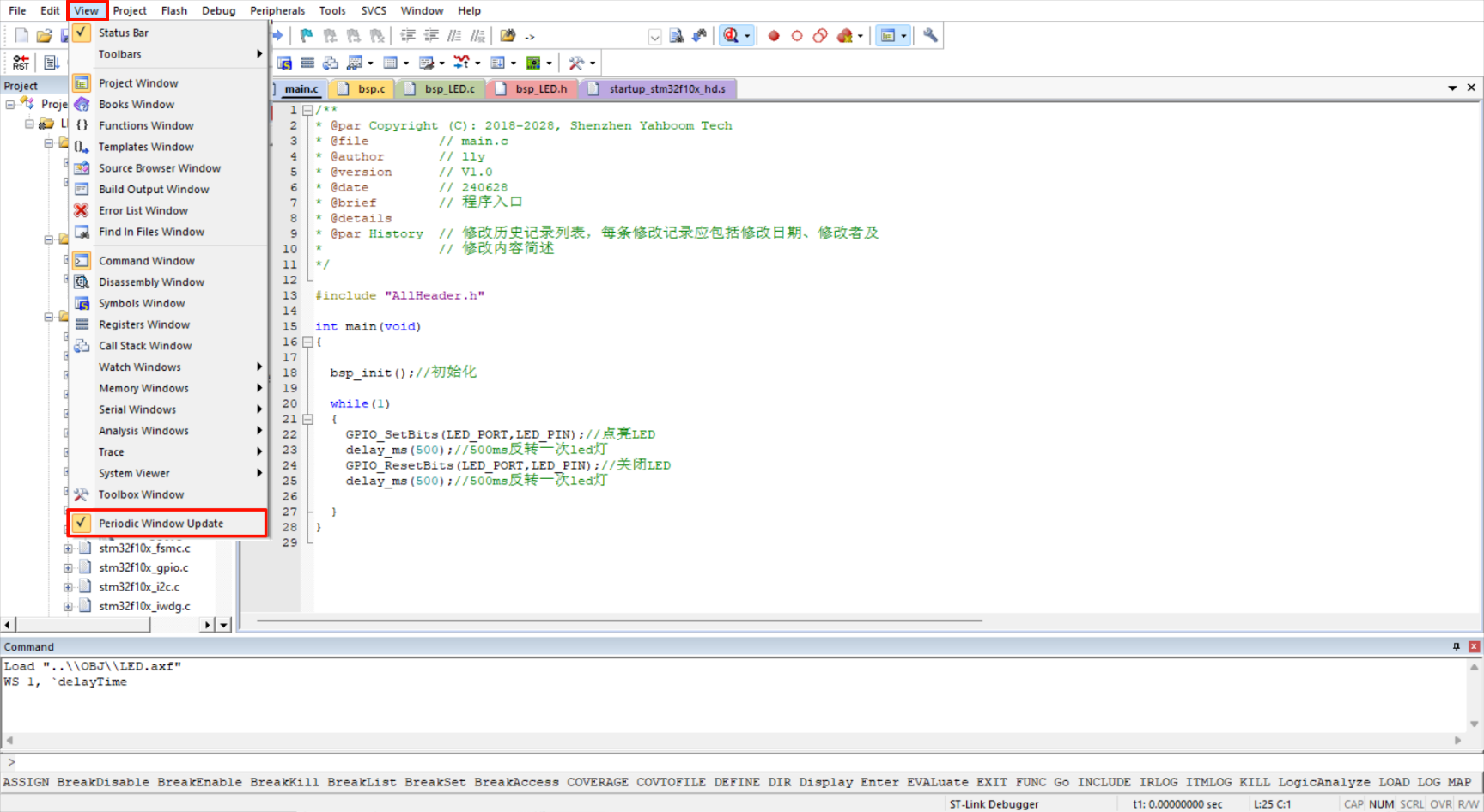Screen dimensions: 1484x812
Task: Click project panel scroll-right arrow
Action: tap(207, 625)
